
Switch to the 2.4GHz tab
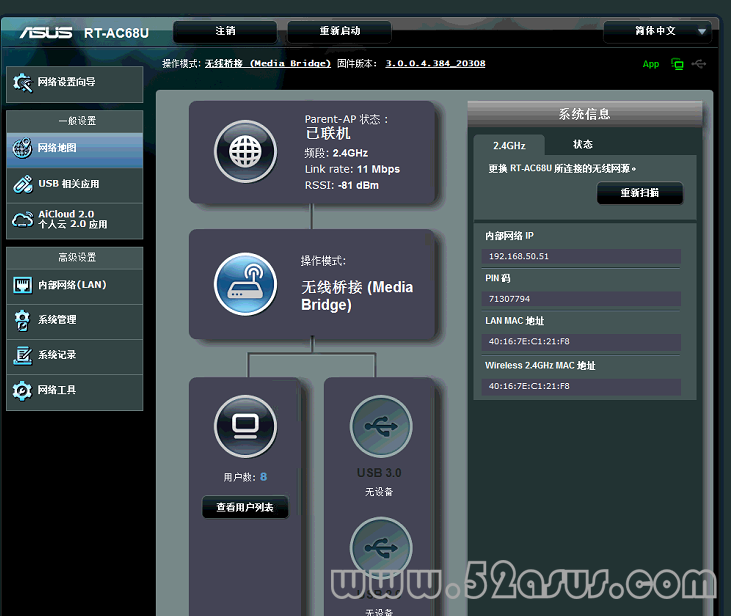point(509,145)
